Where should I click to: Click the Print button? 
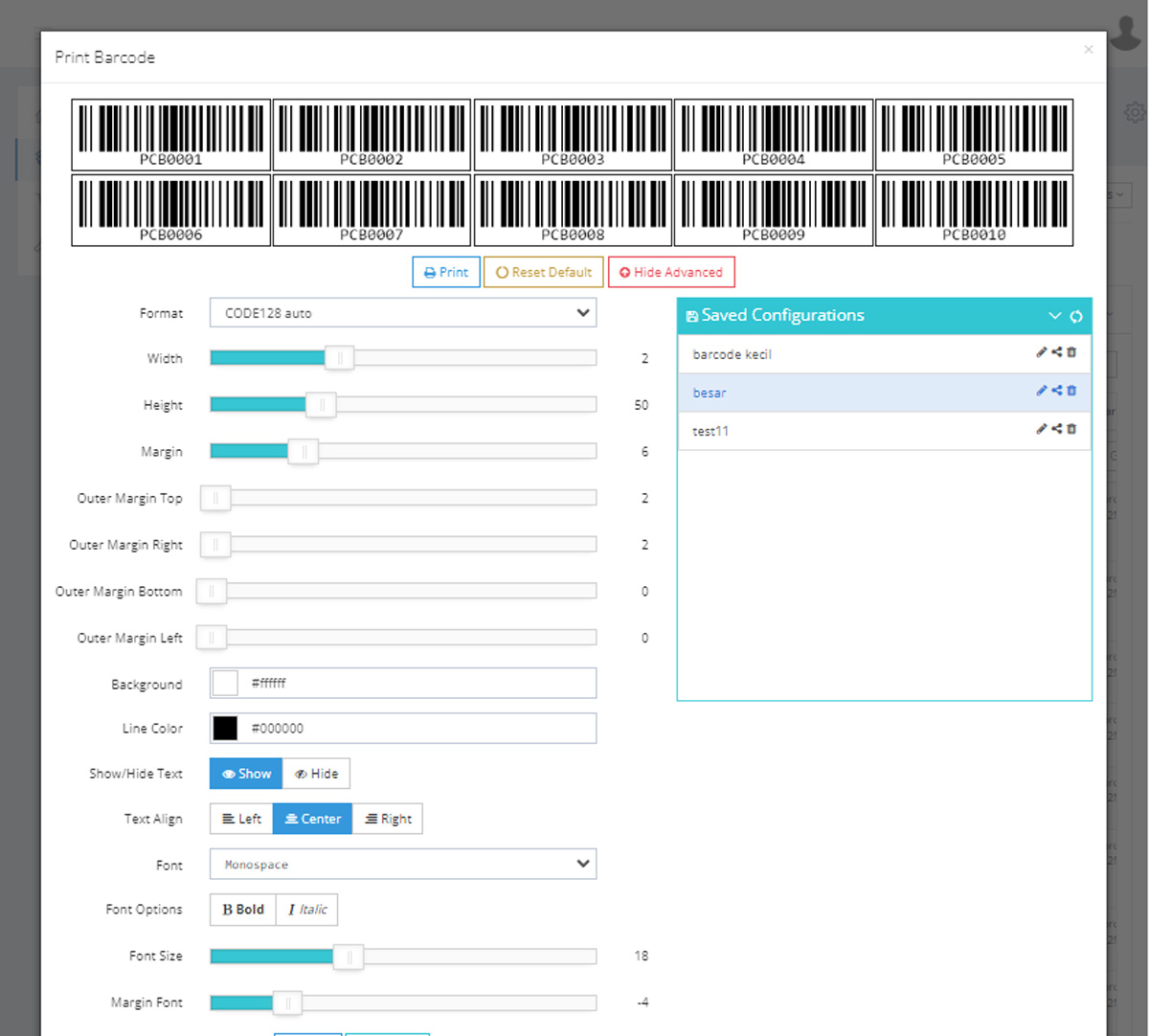[x=446, y=272]
